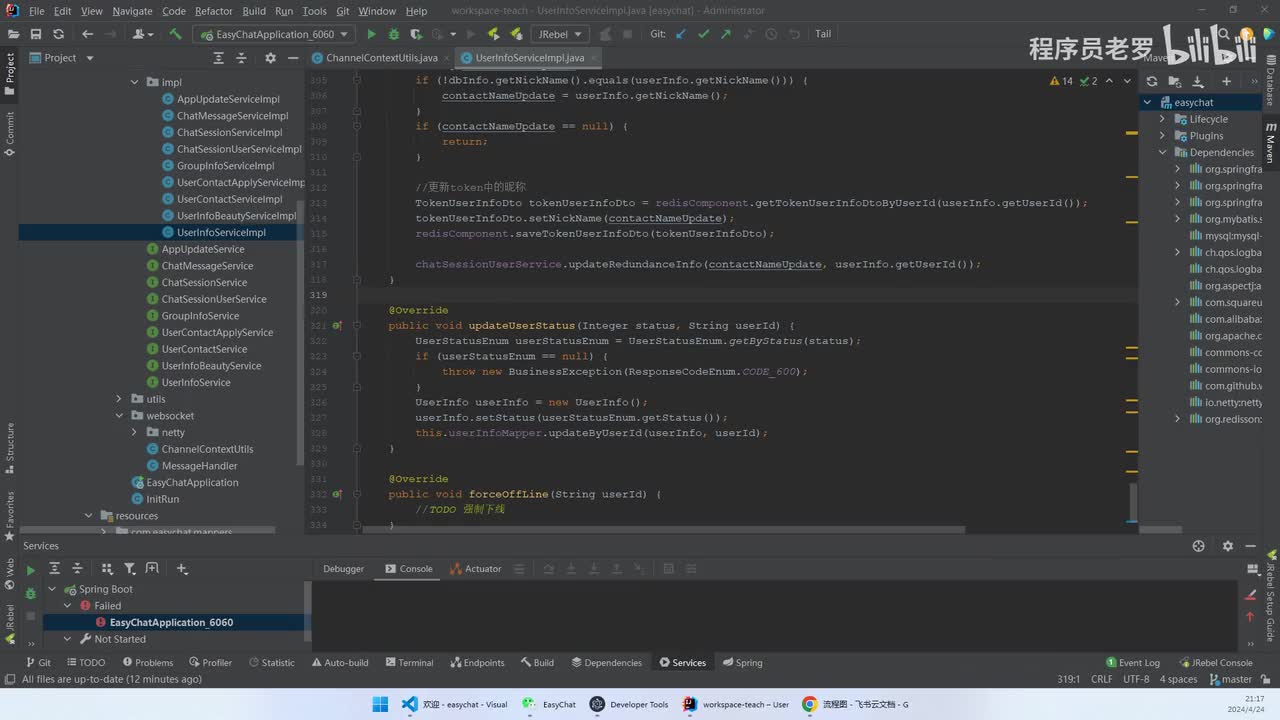Build the project using the hammer icon
Viewport: 1280px width, 720px height.
(176, 34)
